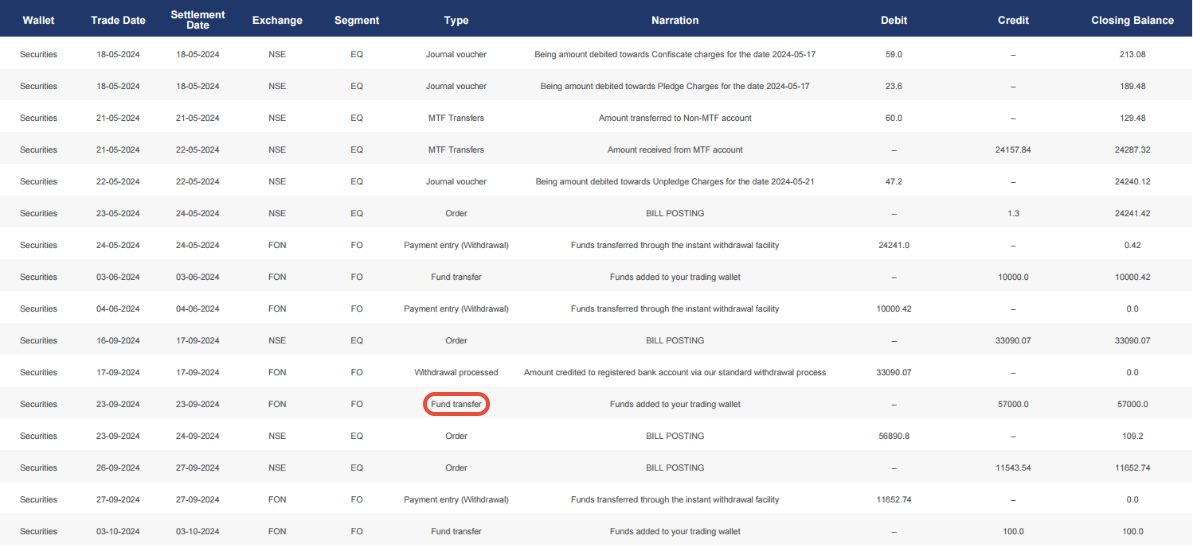Select the Unpledge Charges narration entry
Screen dimensions: 1193x547
[x=675, y=182]
